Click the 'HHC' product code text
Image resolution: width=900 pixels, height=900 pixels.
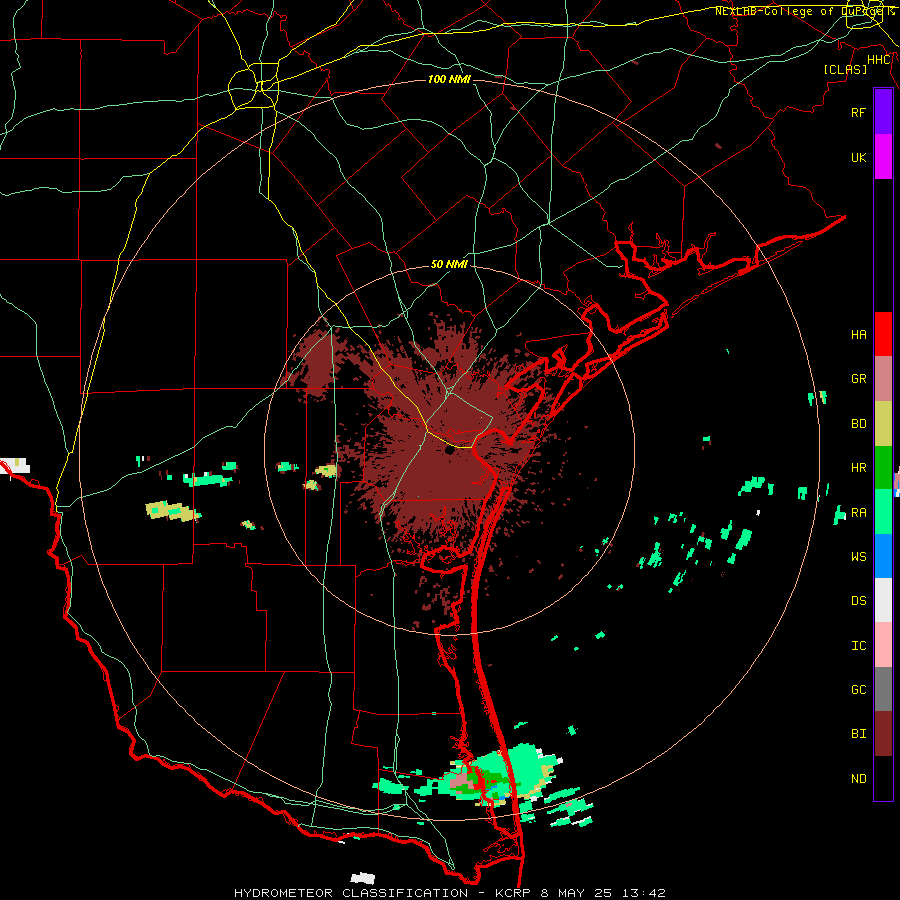click(x=879, y=60)
